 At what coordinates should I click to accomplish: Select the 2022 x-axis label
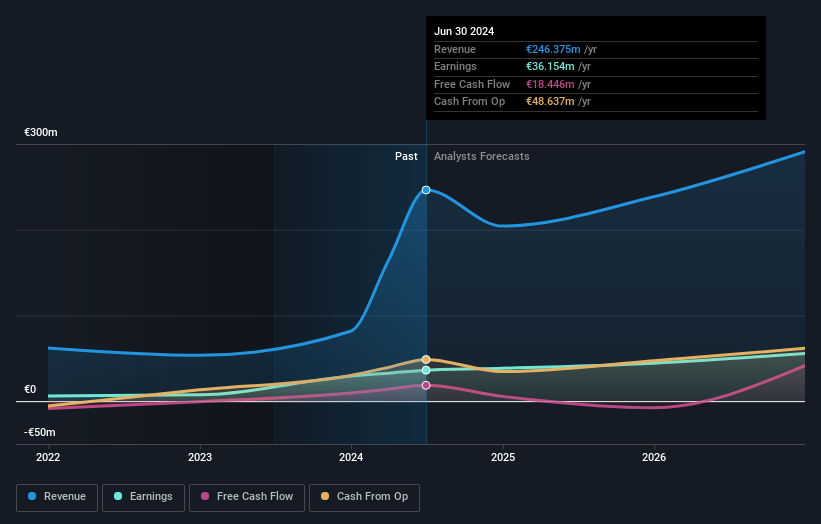pyautogui.click(x=48, y=457)
